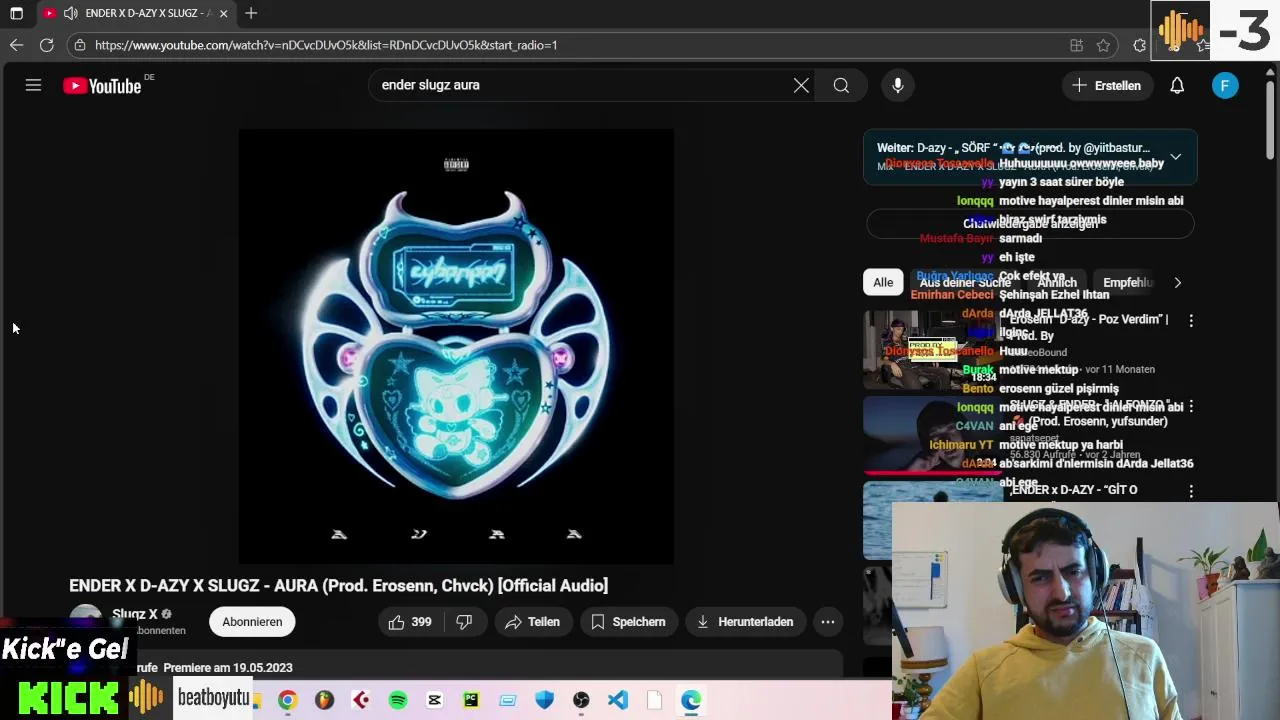Share the video with Teilen
The image size is (1280, 720).
tap(533, 622)
